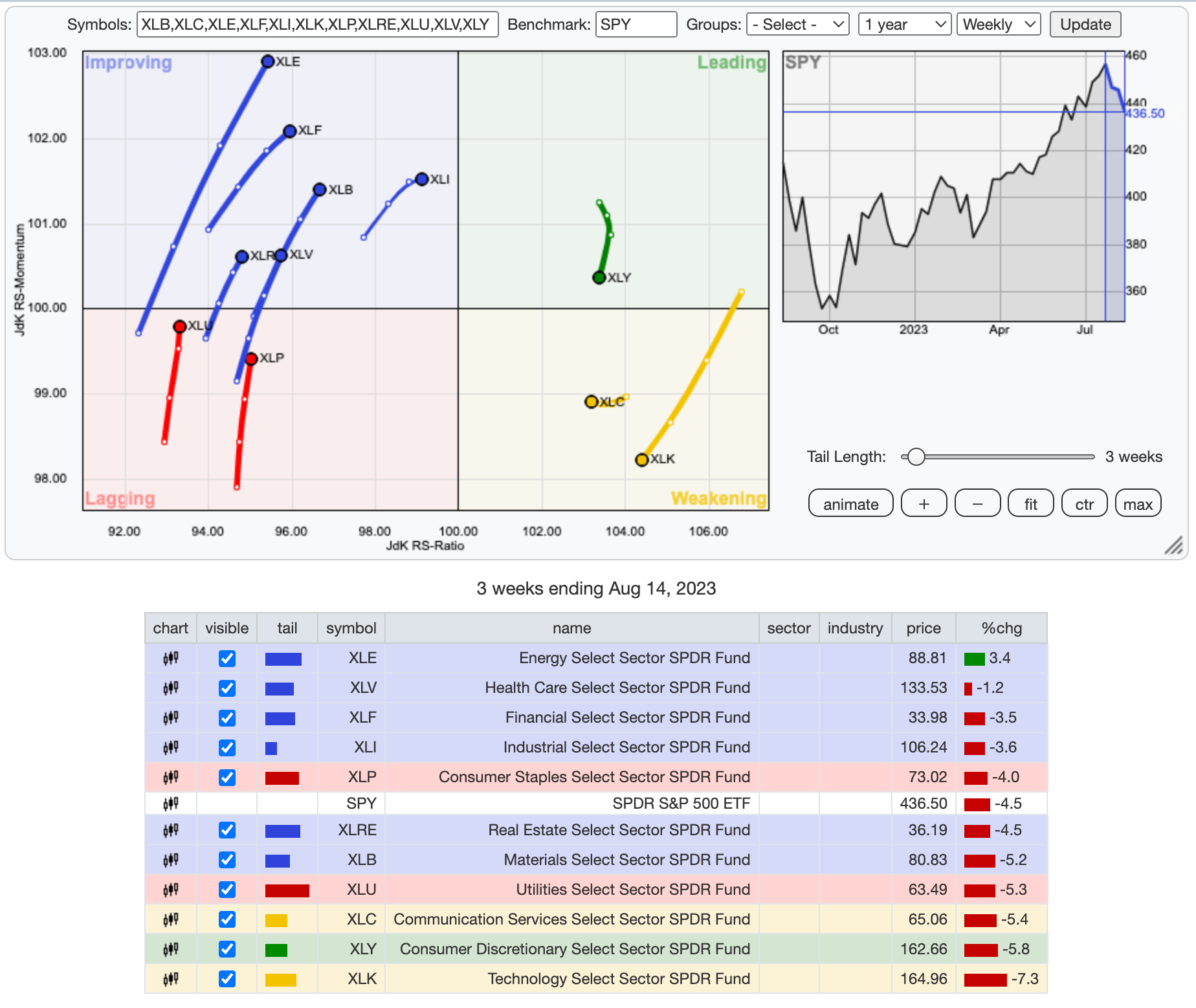Uncheck visibility for XLV
Viewport: 1196px width, 1008px height.
click(227, 688)
